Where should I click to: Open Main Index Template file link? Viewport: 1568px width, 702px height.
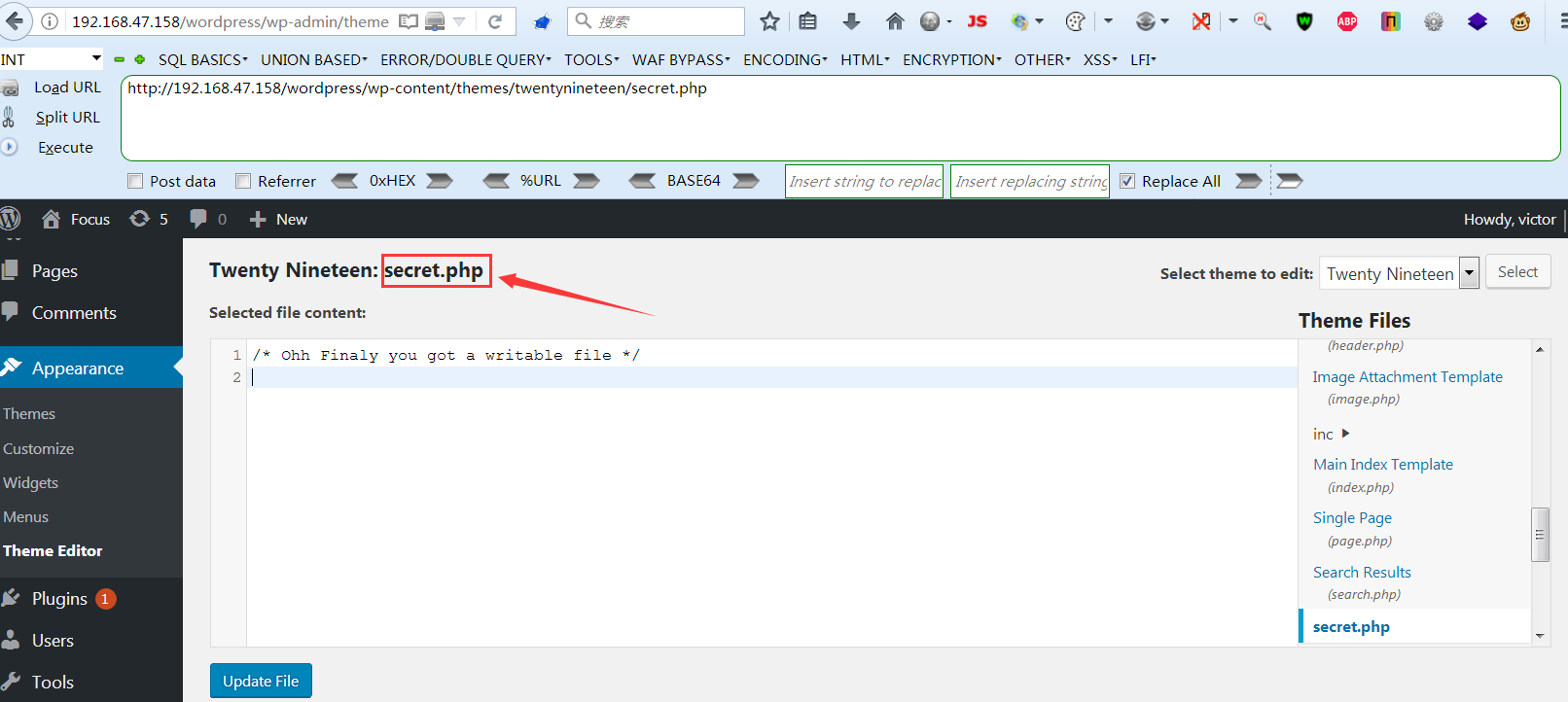1383,465
